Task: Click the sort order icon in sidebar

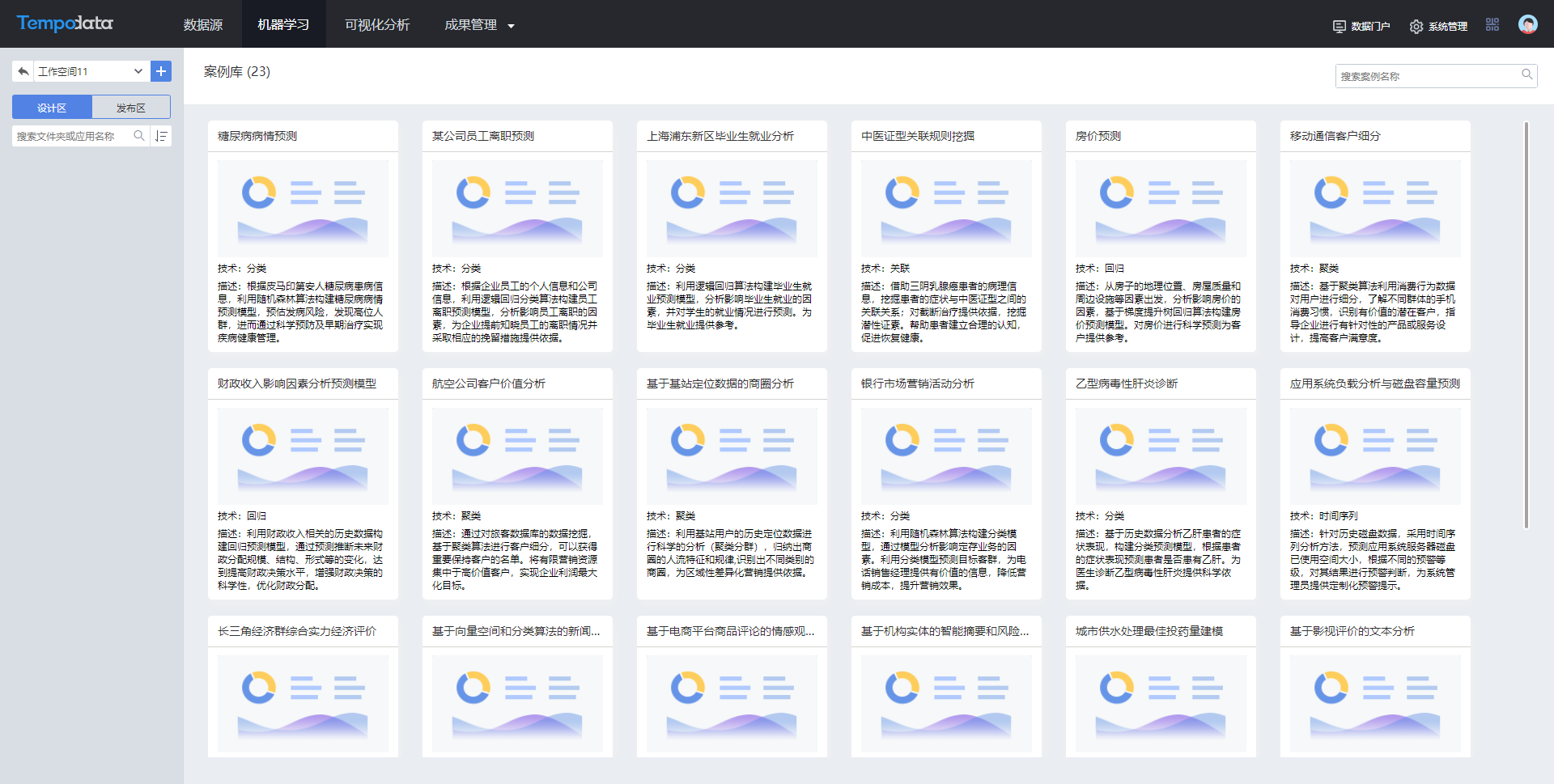Action: click(x=161, y=136)
